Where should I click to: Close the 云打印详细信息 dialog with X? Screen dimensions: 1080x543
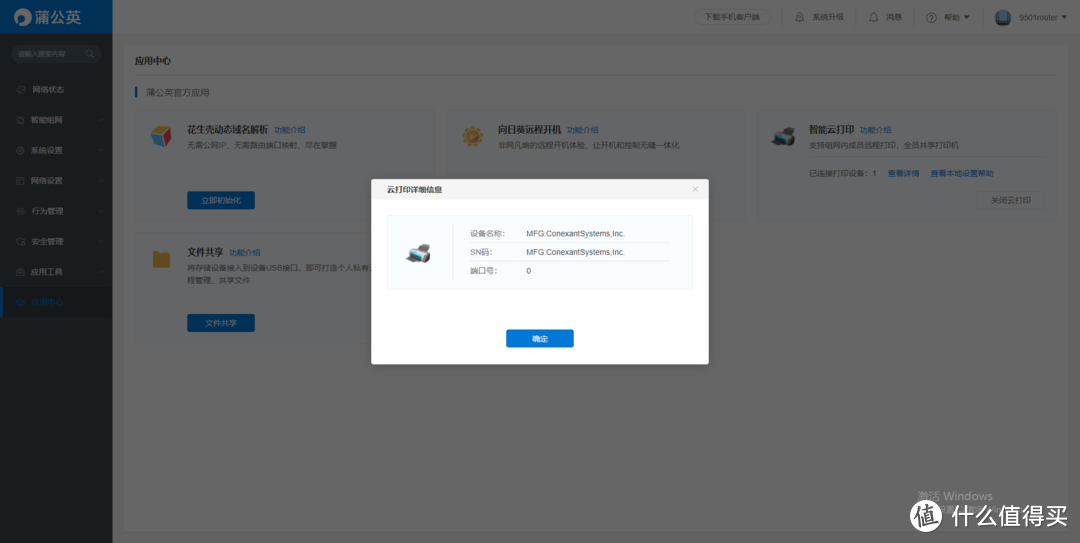[x=695, y=189]
